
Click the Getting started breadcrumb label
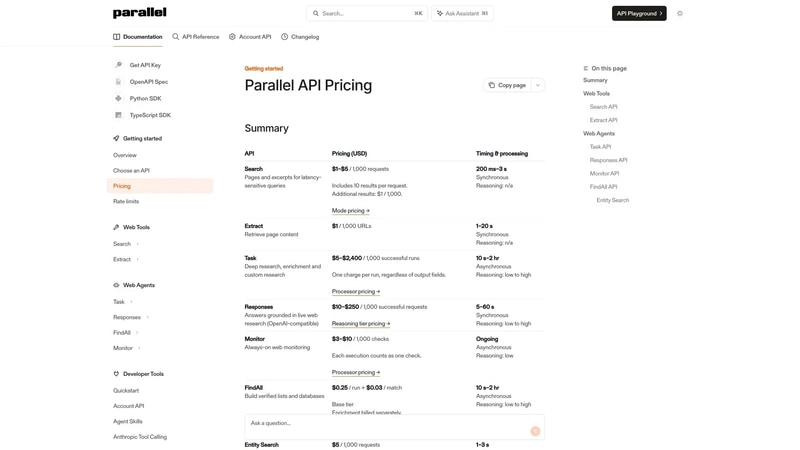(264, 68)
